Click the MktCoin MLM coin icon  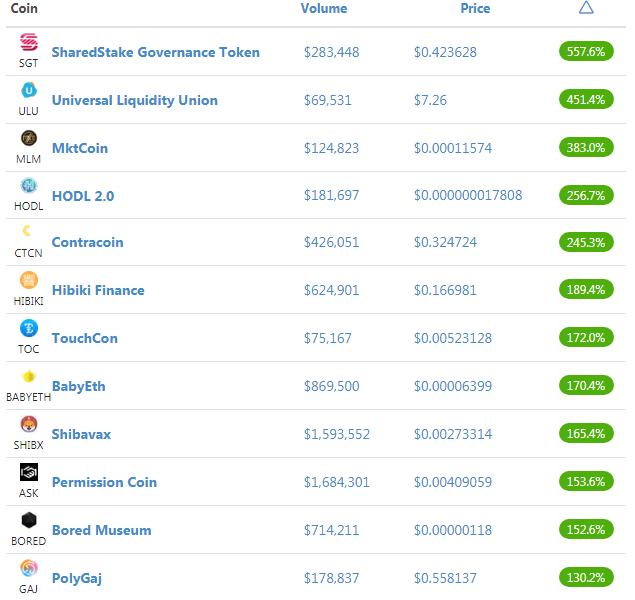(29, 138)
